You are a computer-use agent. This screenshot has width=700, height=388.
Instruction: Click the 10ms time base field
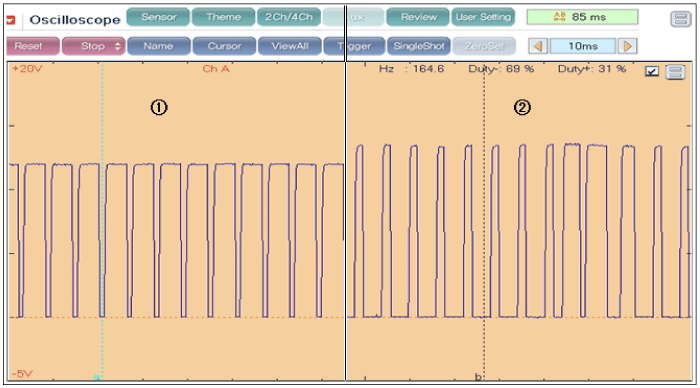[x=583, y=46]
